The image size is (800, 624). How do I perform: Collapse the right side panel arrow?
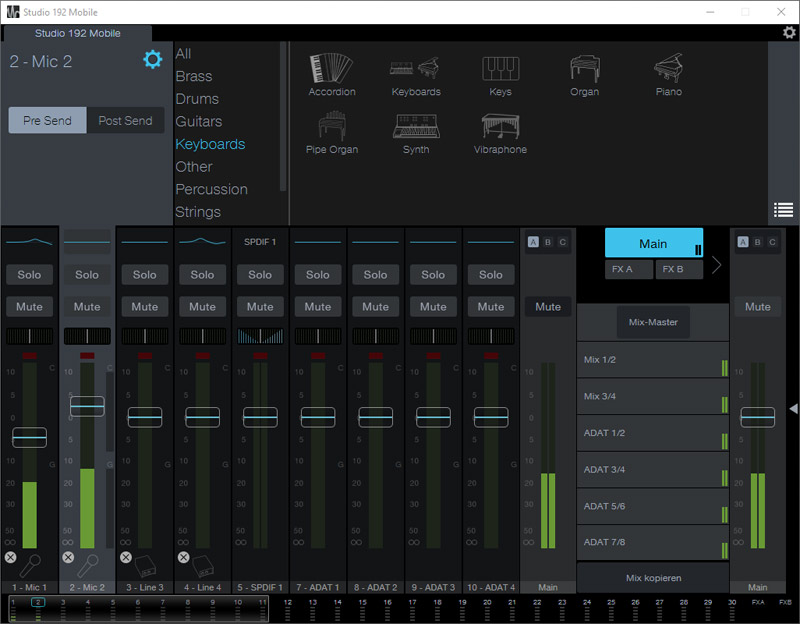(x=793, y=409)
